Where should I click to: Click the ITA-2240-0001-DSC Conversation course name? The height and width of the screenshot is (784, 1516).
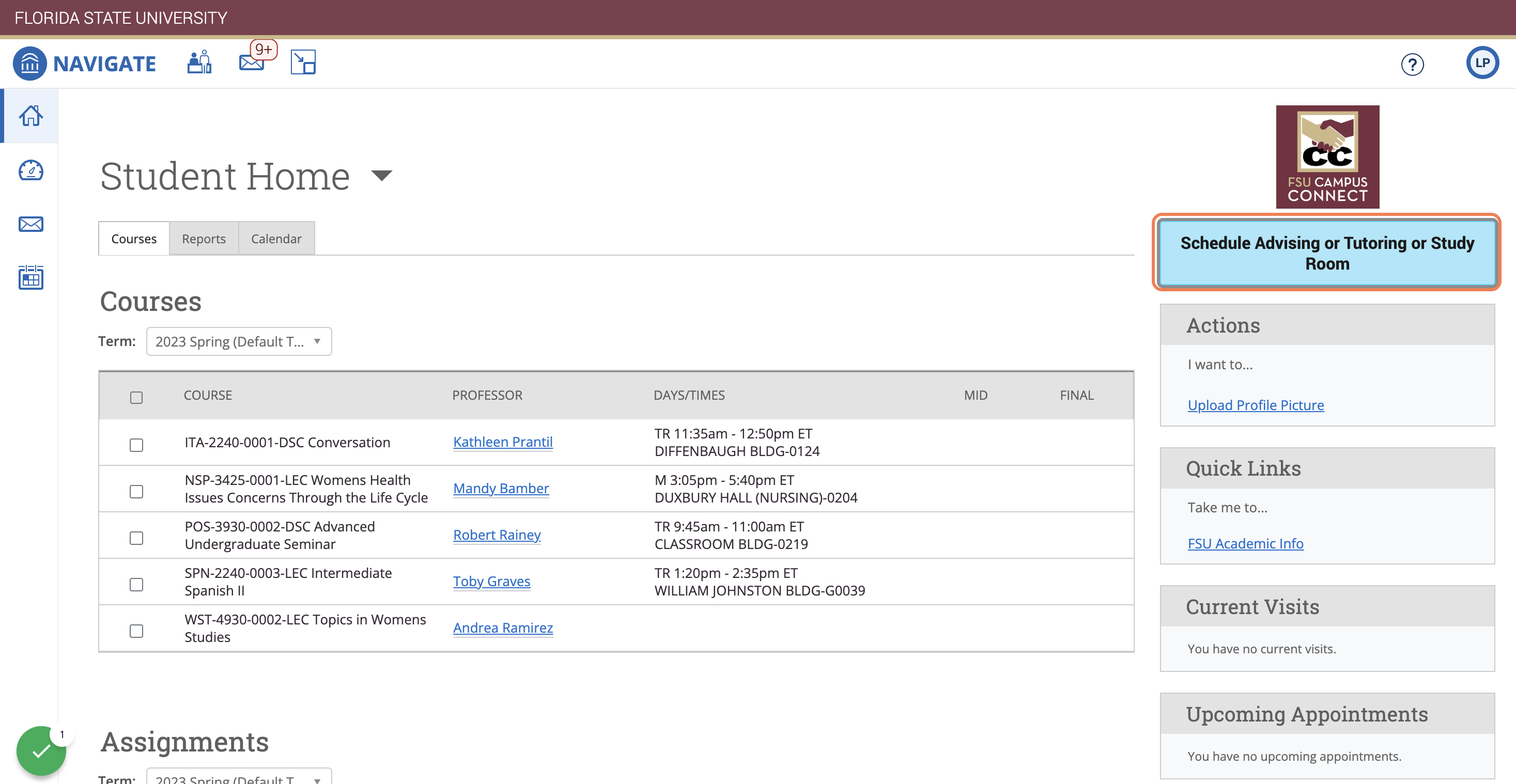pyautogui.click(x=287, y=443)
